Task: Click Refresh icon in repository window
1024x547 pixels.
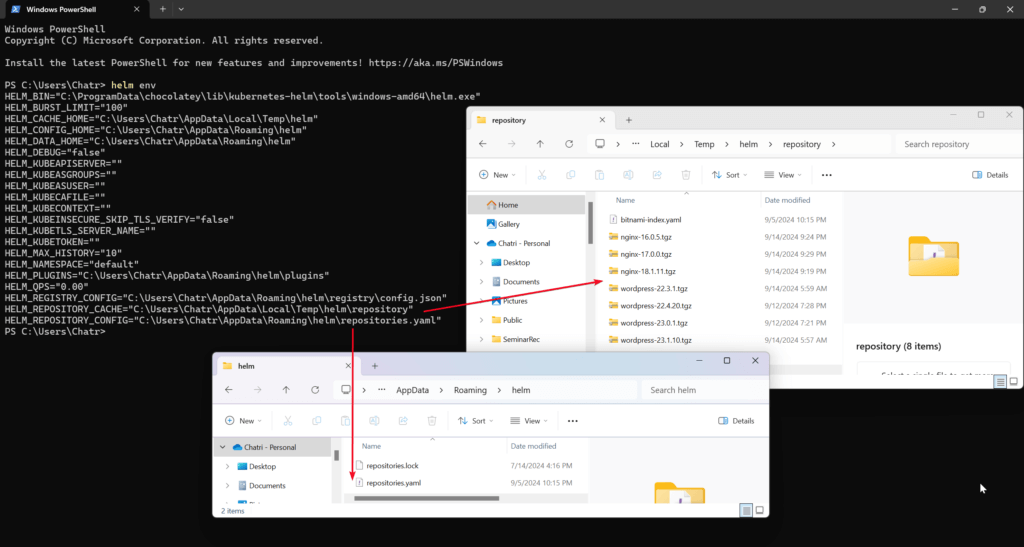Action: coord(569,144)
